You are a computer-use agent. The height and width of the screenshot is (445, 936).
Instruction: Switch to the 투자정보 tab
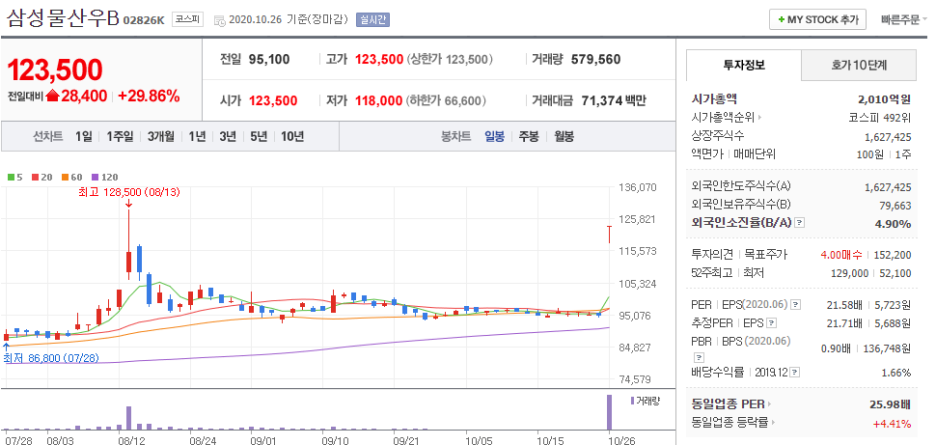tap(744, 65)
